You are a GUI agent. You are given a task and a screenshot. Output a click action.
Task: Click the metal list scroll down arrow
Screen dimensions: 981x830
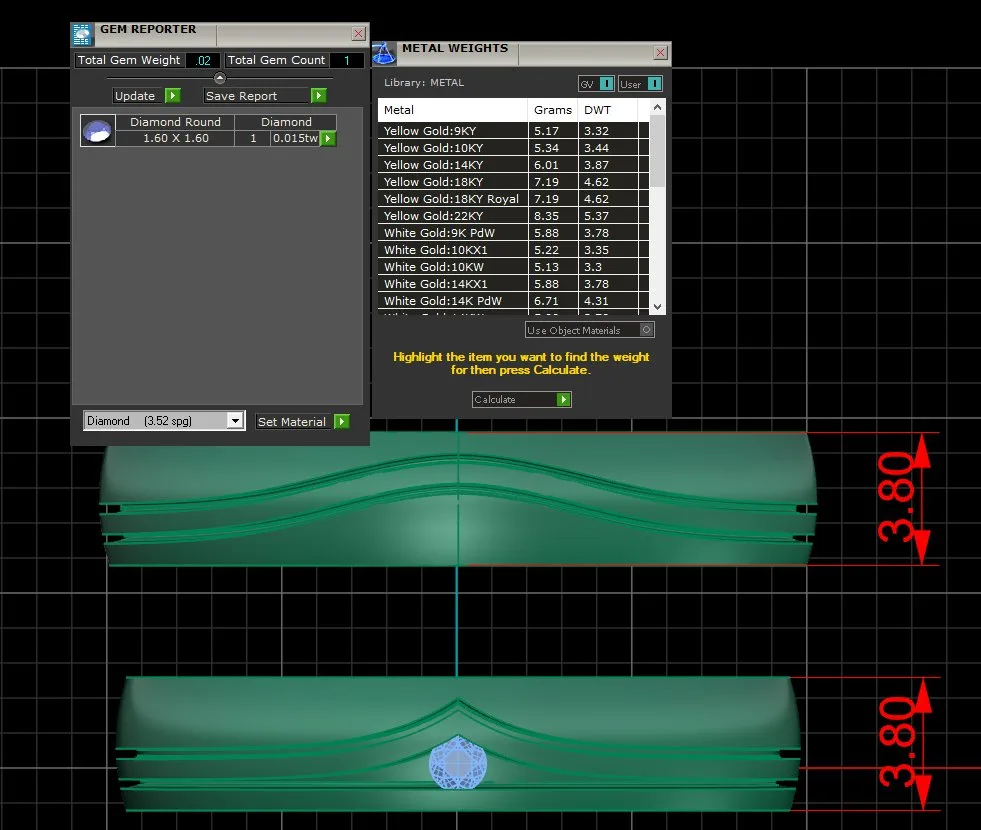[657, 306]
